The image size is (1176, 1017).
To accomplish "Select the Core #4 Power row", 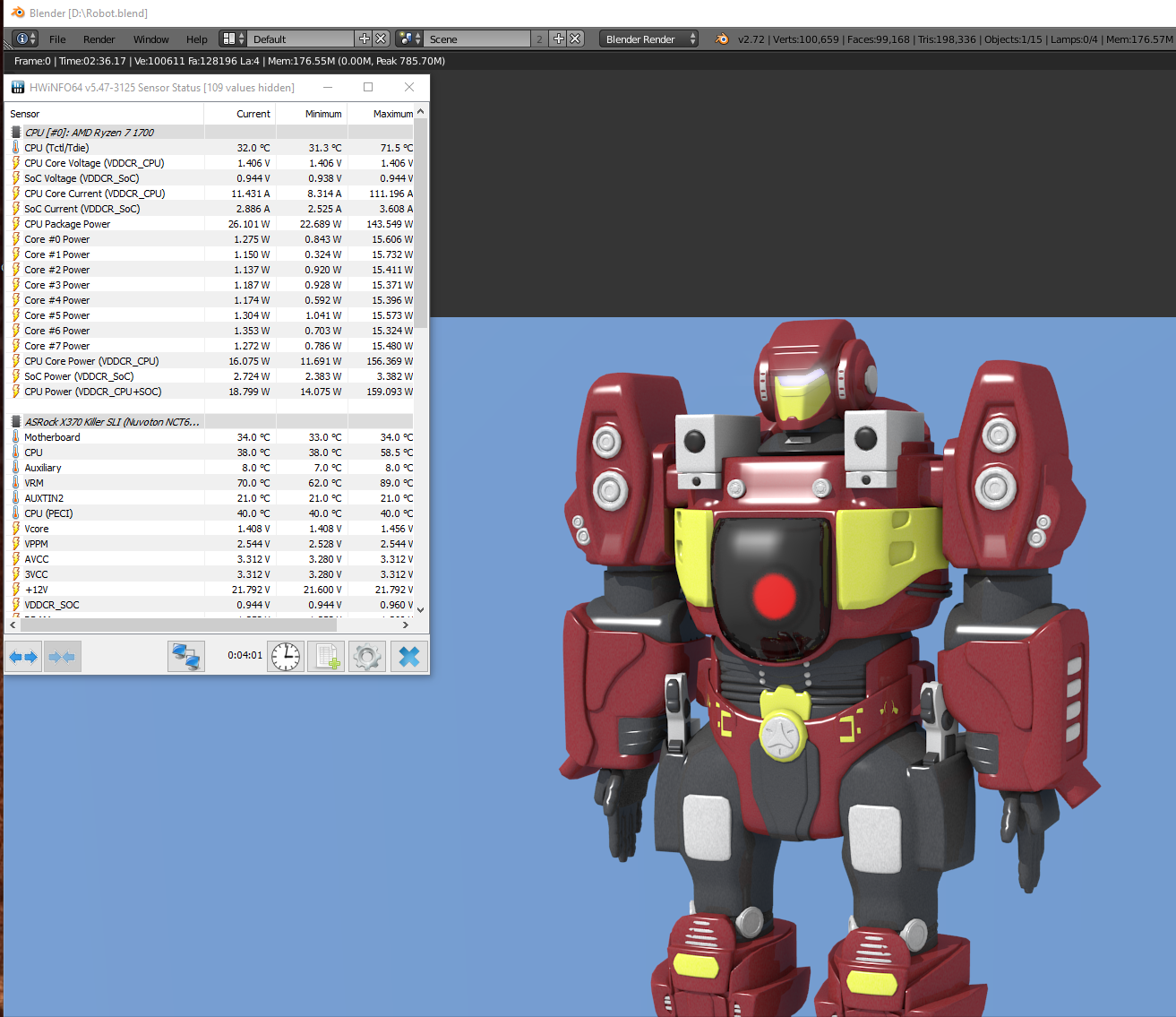I will coord(210,300).
